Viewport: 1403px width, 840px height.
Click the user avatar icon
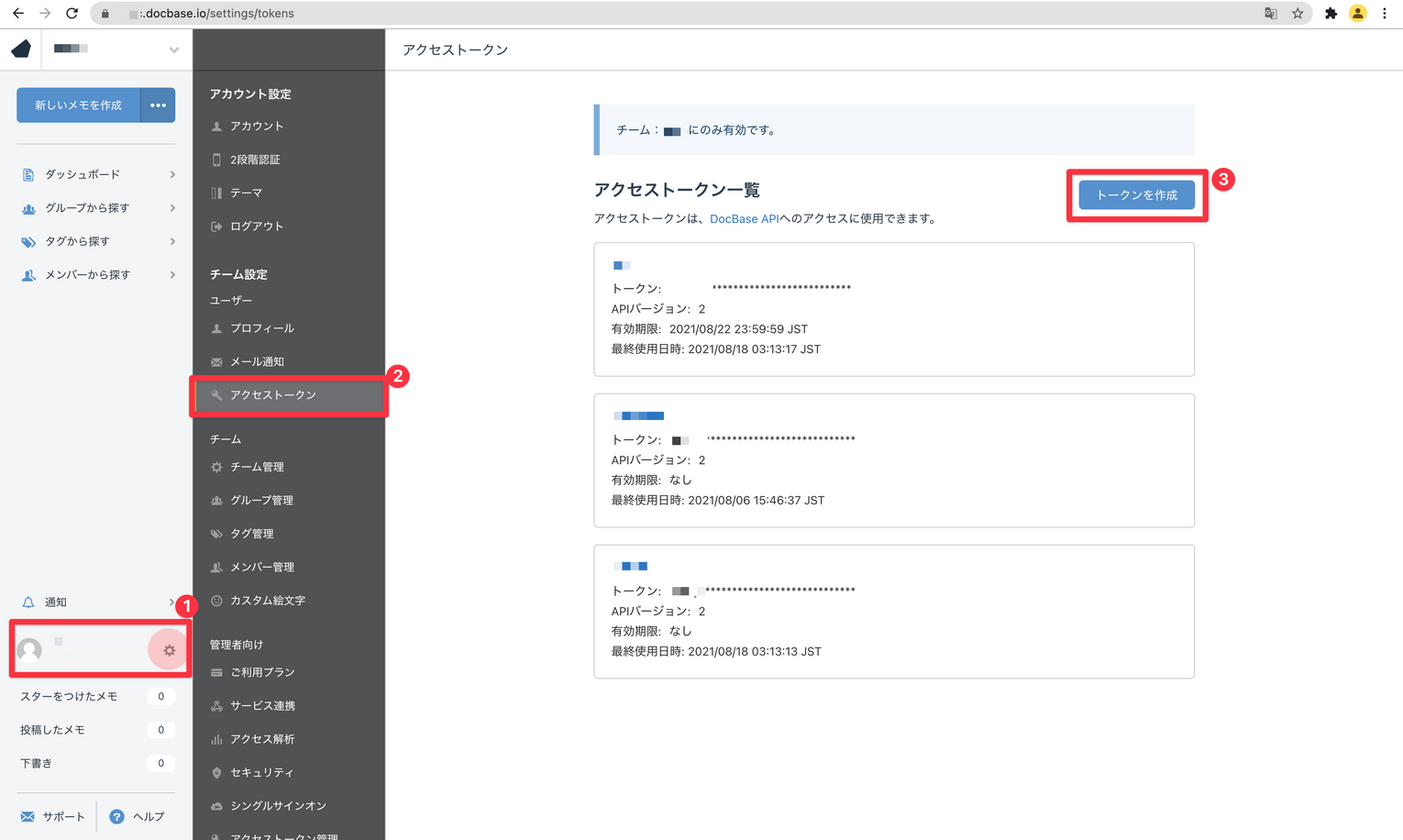coord(29,650)
